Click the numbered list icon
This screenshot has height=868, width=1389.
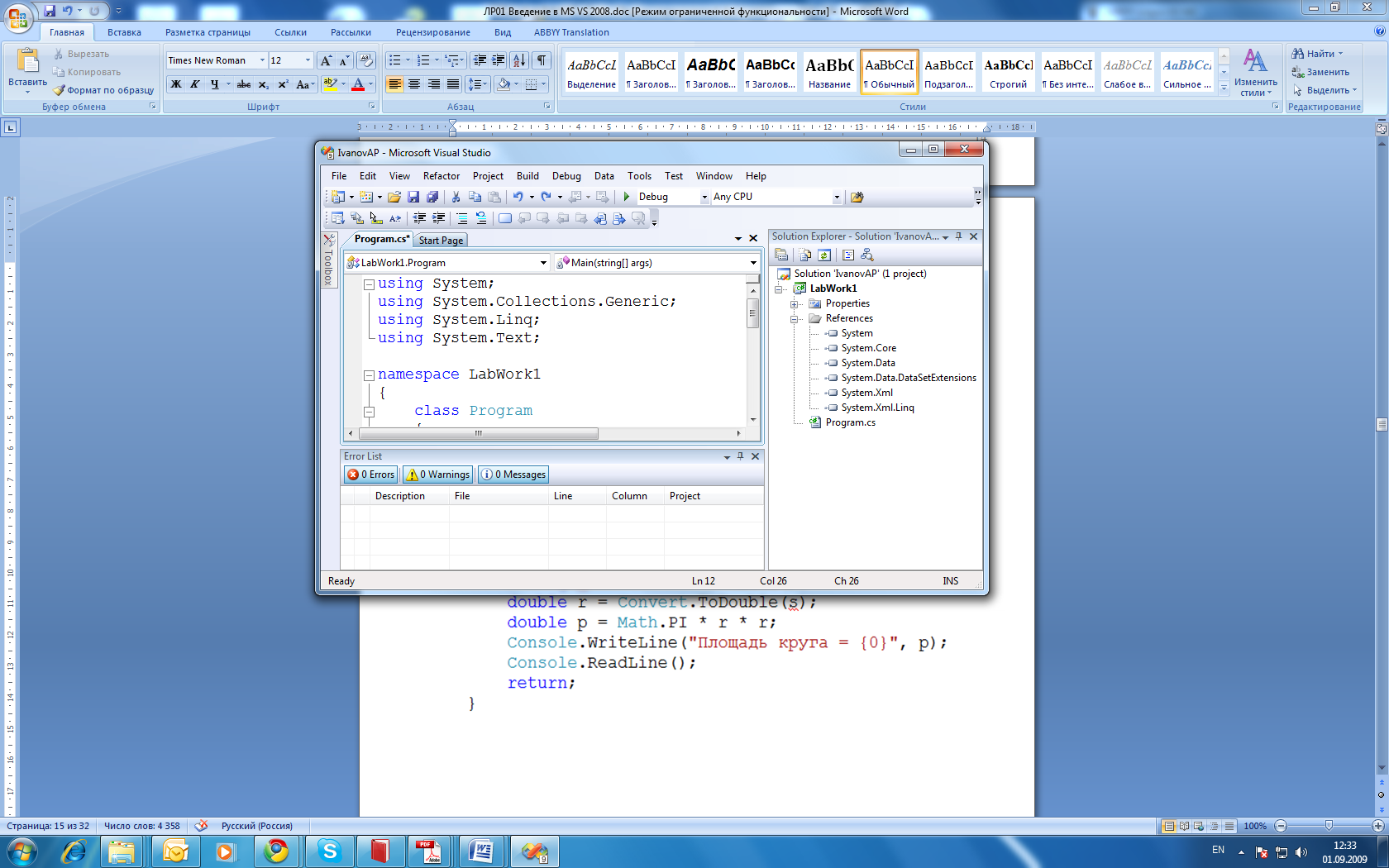(x=423, y=60)
